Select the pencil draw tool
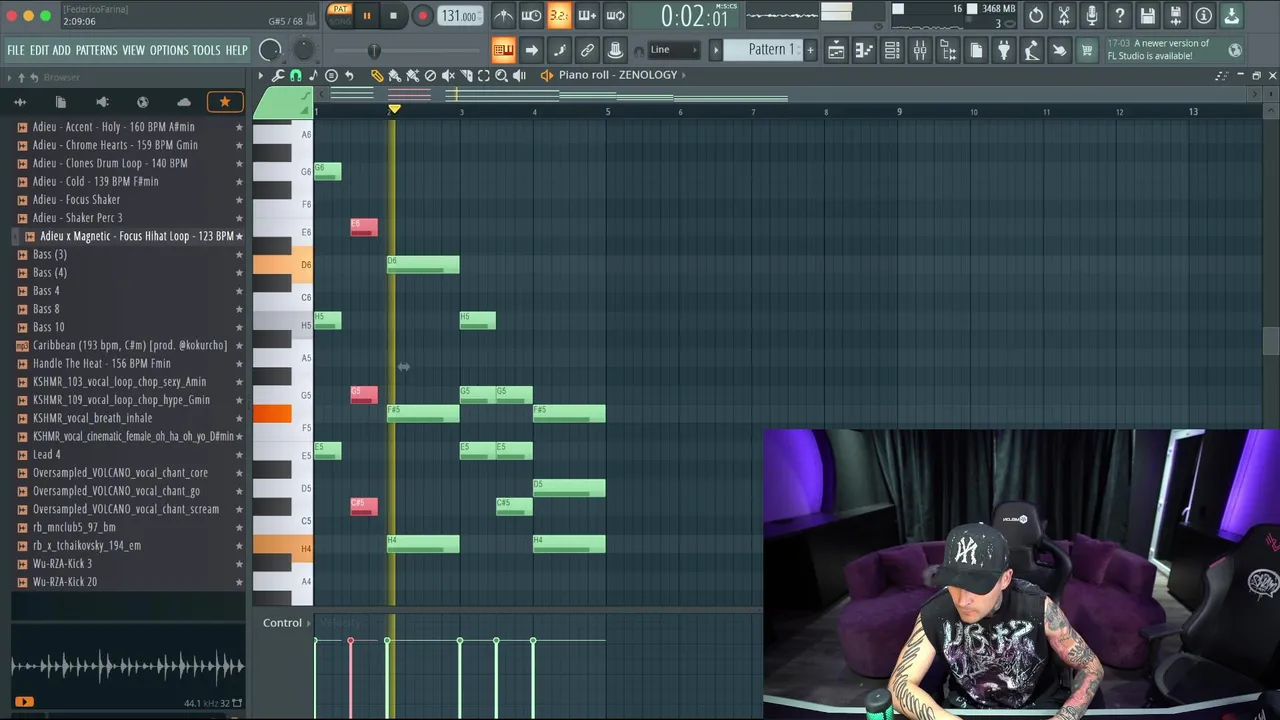The height and width of the screenshot is (720, 1280). (377, 76)
